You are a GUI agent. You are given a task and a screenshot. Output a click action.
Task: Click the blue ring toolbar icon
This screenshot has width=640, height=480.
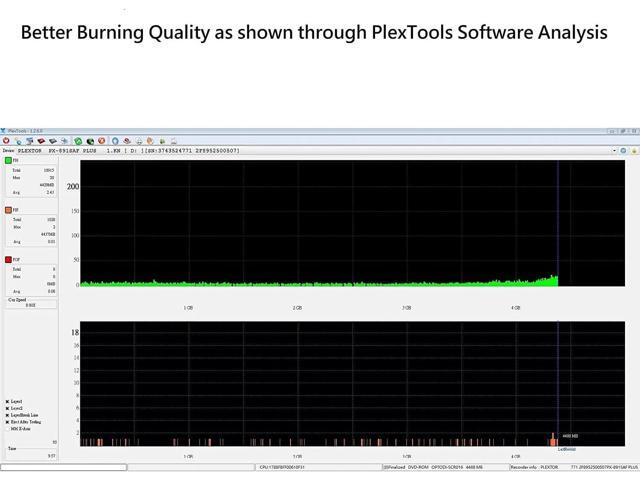point(115,141)
